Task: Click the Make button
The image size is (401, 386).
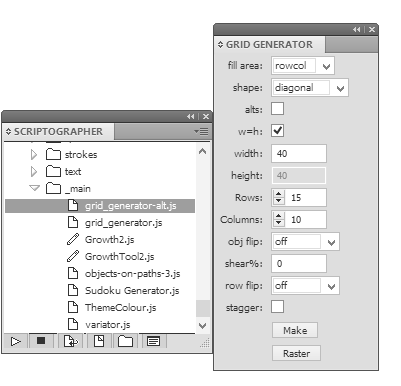Action: tap(295, 330)
